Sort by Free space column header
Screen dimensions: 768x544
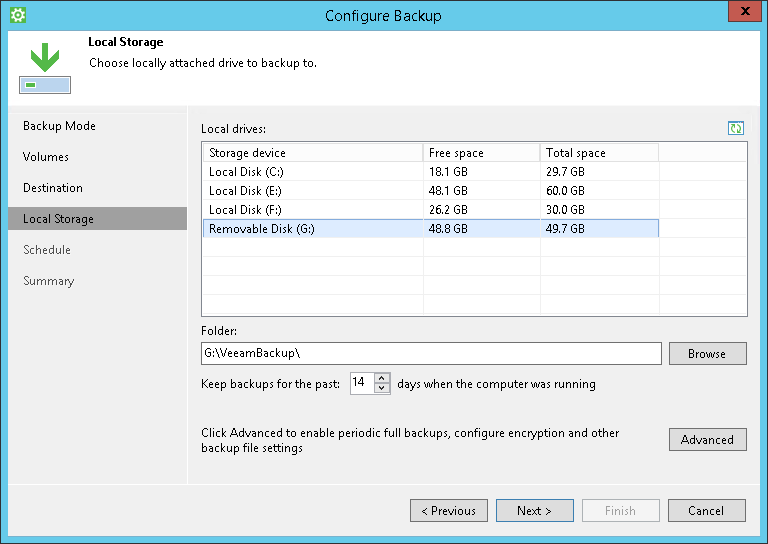pyautogui.click(x=481, y=153)
